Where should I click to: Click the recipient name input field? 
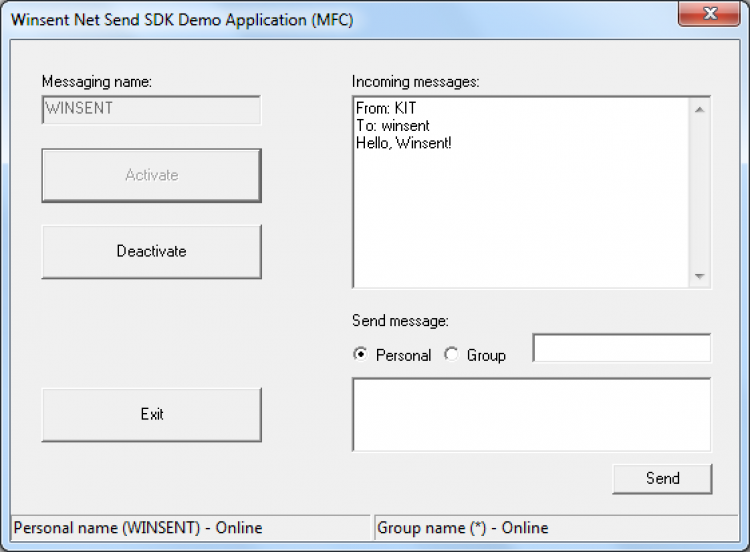point(622,348)
